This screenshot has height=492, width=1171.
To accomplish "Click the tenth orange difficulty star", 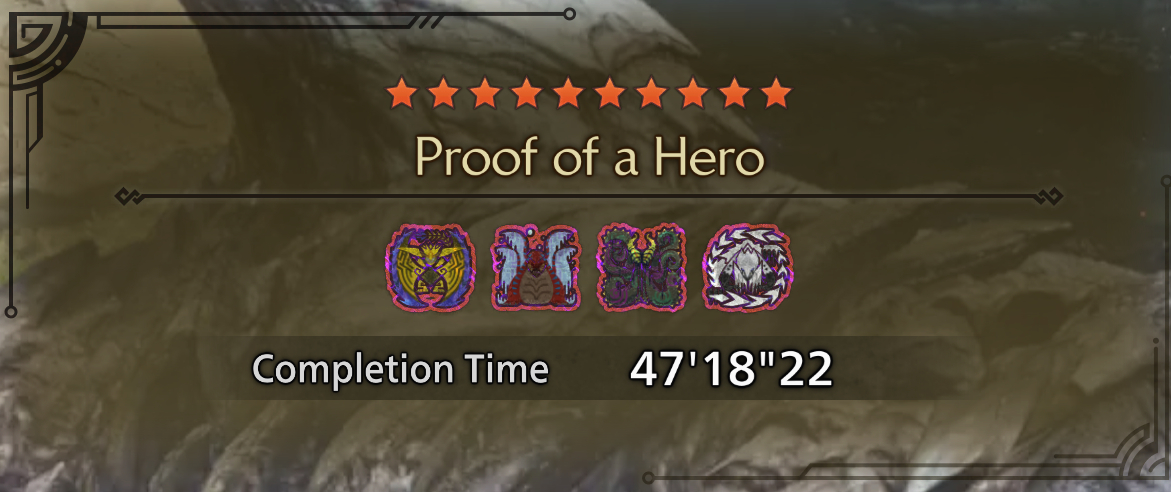I will pos(776,94).
